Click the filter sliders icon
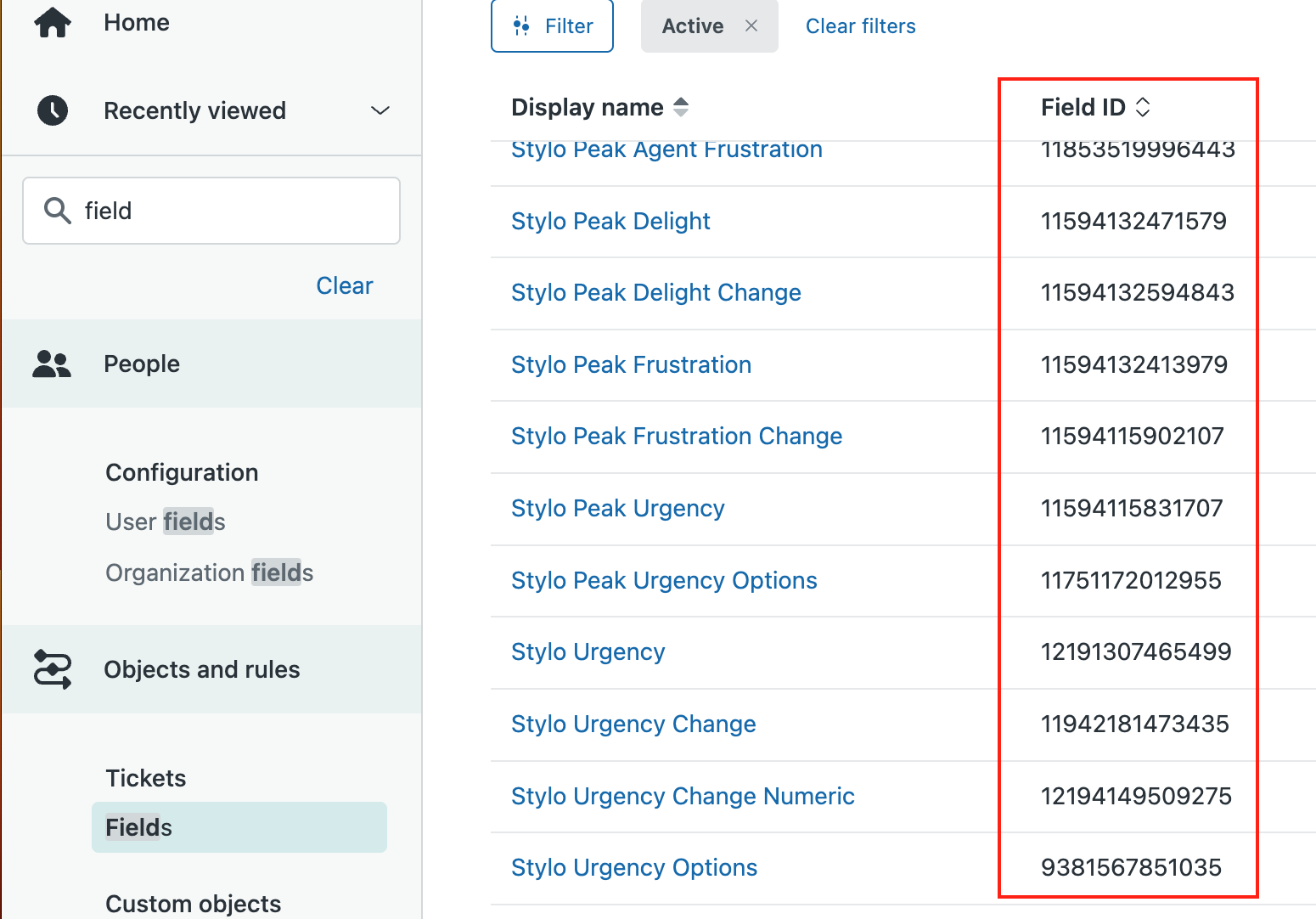The width and height of the screenshot is (1316, 919). pyautogui.click(x=521, y=26)
